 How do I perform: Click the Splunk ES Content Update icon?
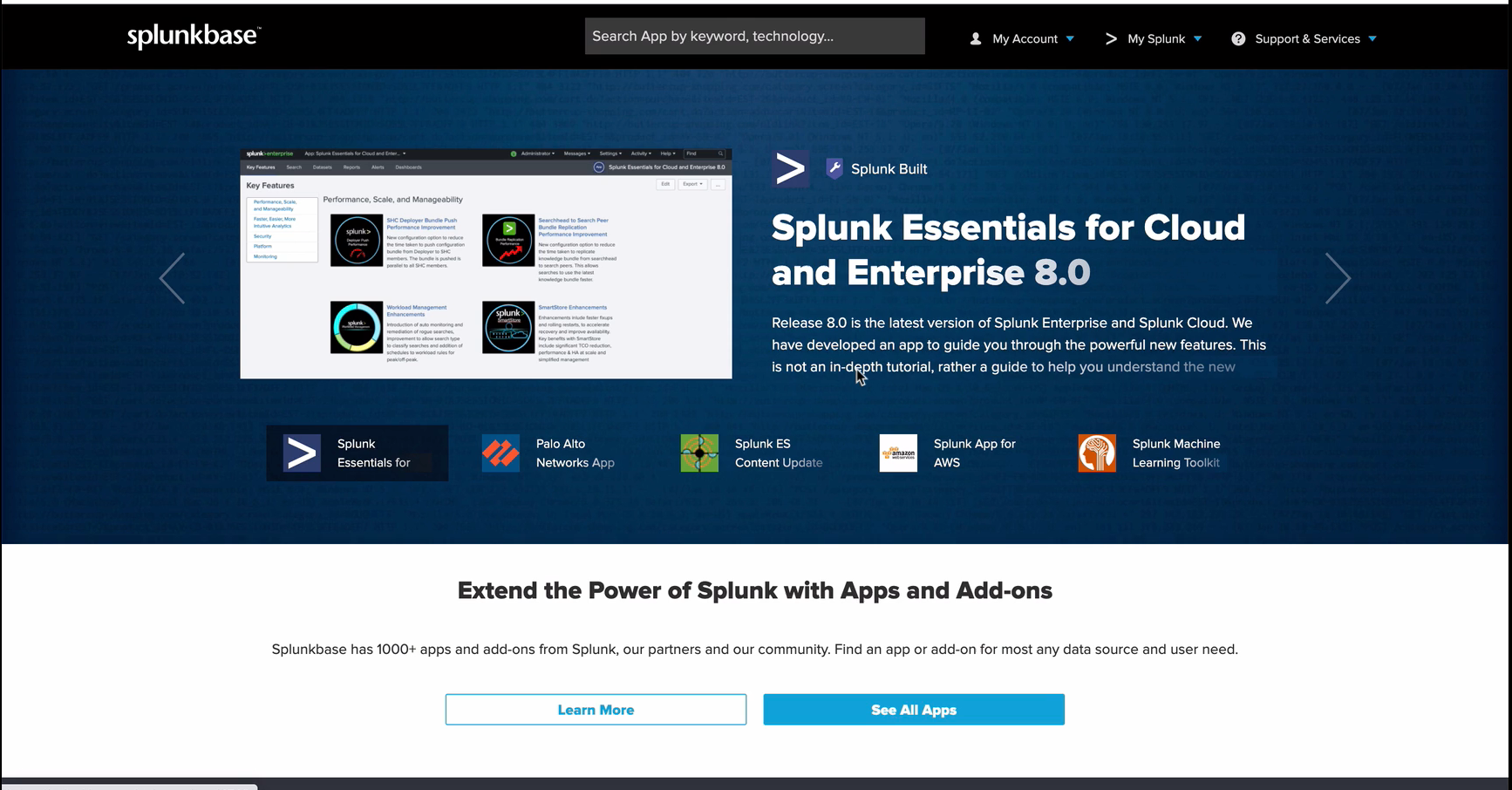click(x=699, y=453)
